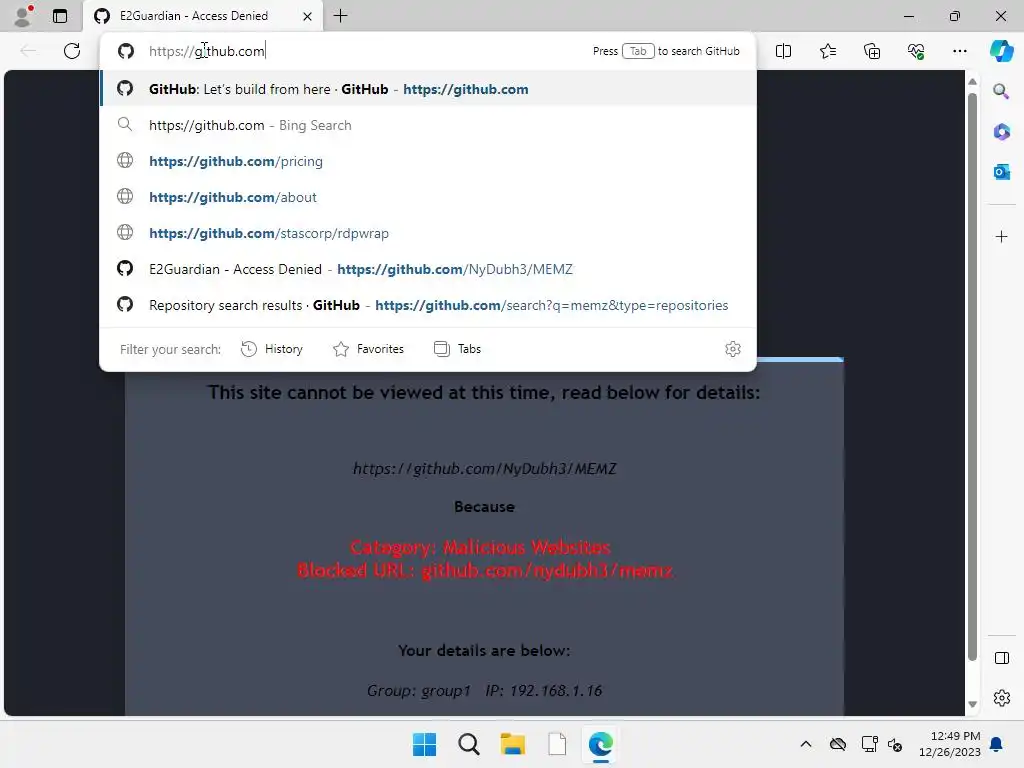Open the Windows Start menu
This screenshot has height=768, width=1024.
424,744
